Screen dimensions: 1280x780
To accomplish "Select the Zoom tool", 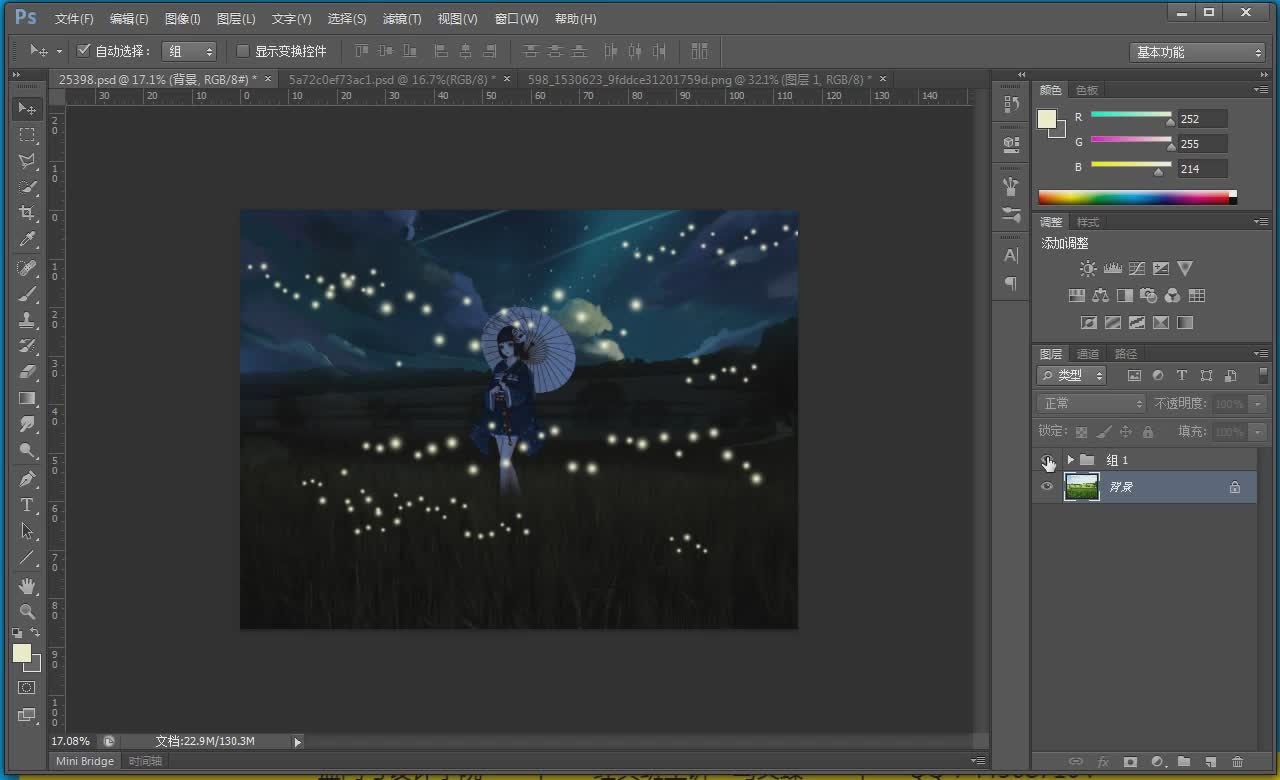I will click(27, 611).
